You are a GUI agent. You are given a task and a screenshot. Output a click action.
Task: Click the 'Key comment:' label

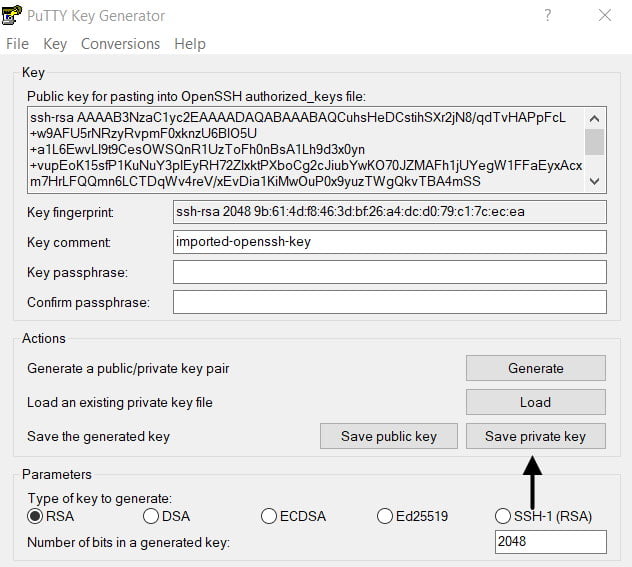point(69,242)
